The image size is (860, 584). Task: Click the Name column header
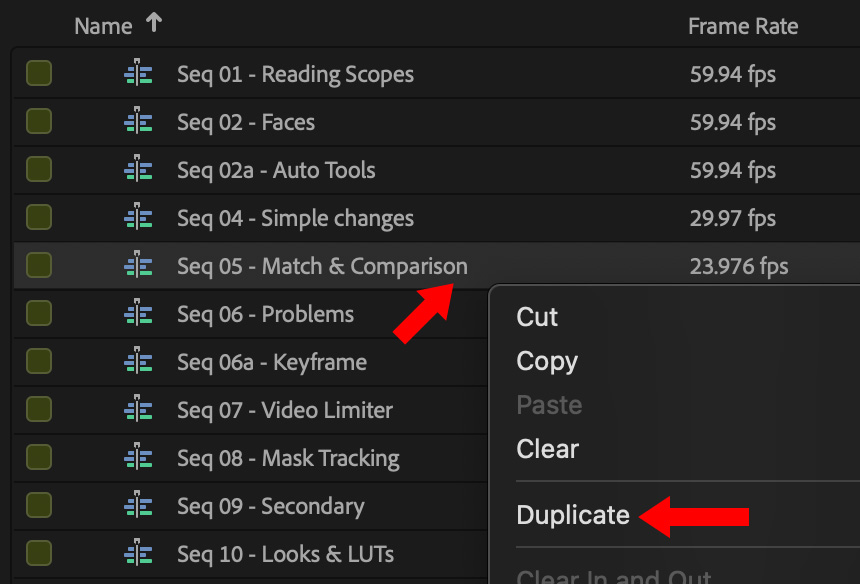[x=103, y=27]
